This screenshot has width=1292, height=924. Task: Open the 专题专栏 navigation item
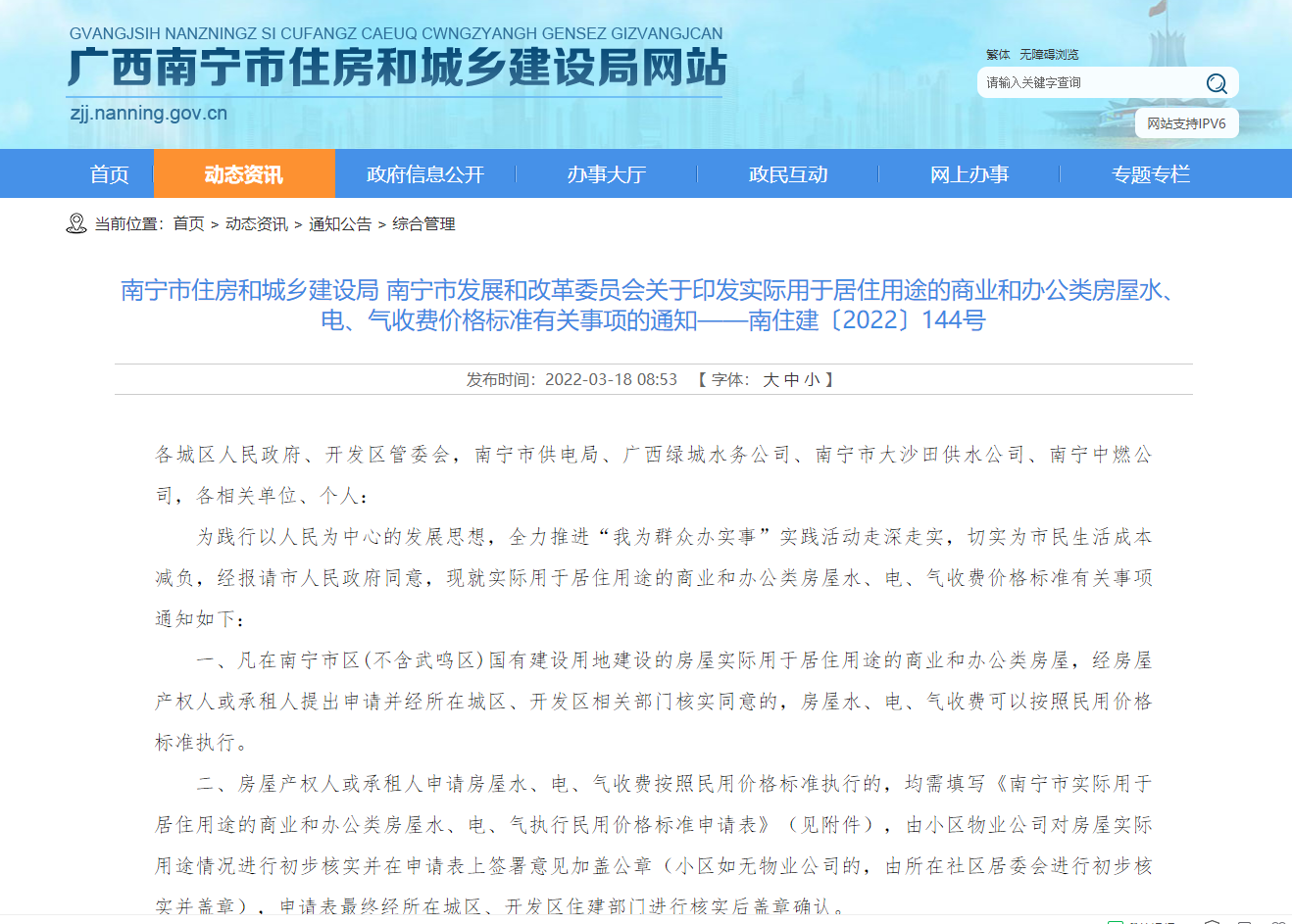(1151, 174)
